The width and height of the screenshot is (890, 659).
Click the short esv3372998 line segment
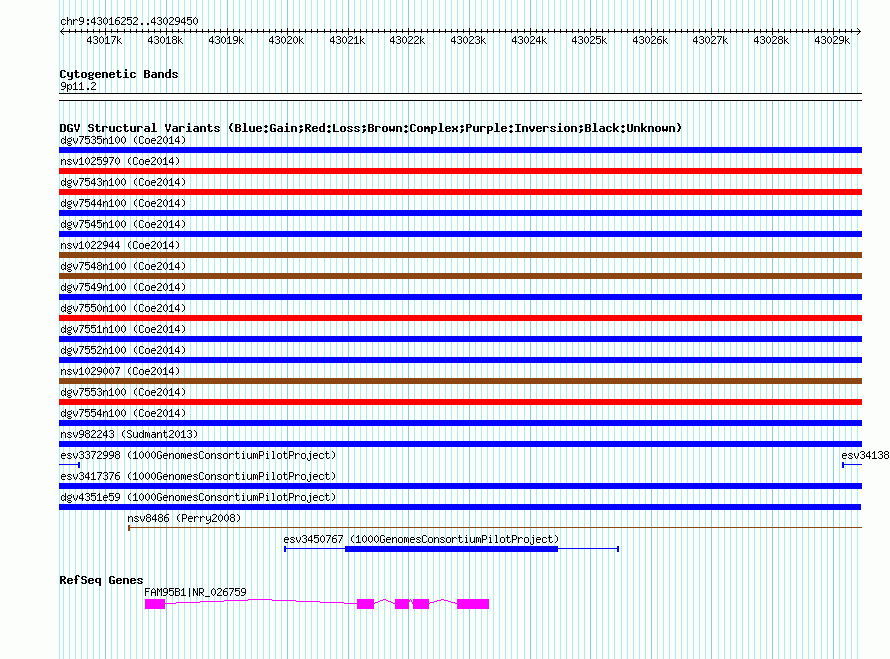[69, 465]
